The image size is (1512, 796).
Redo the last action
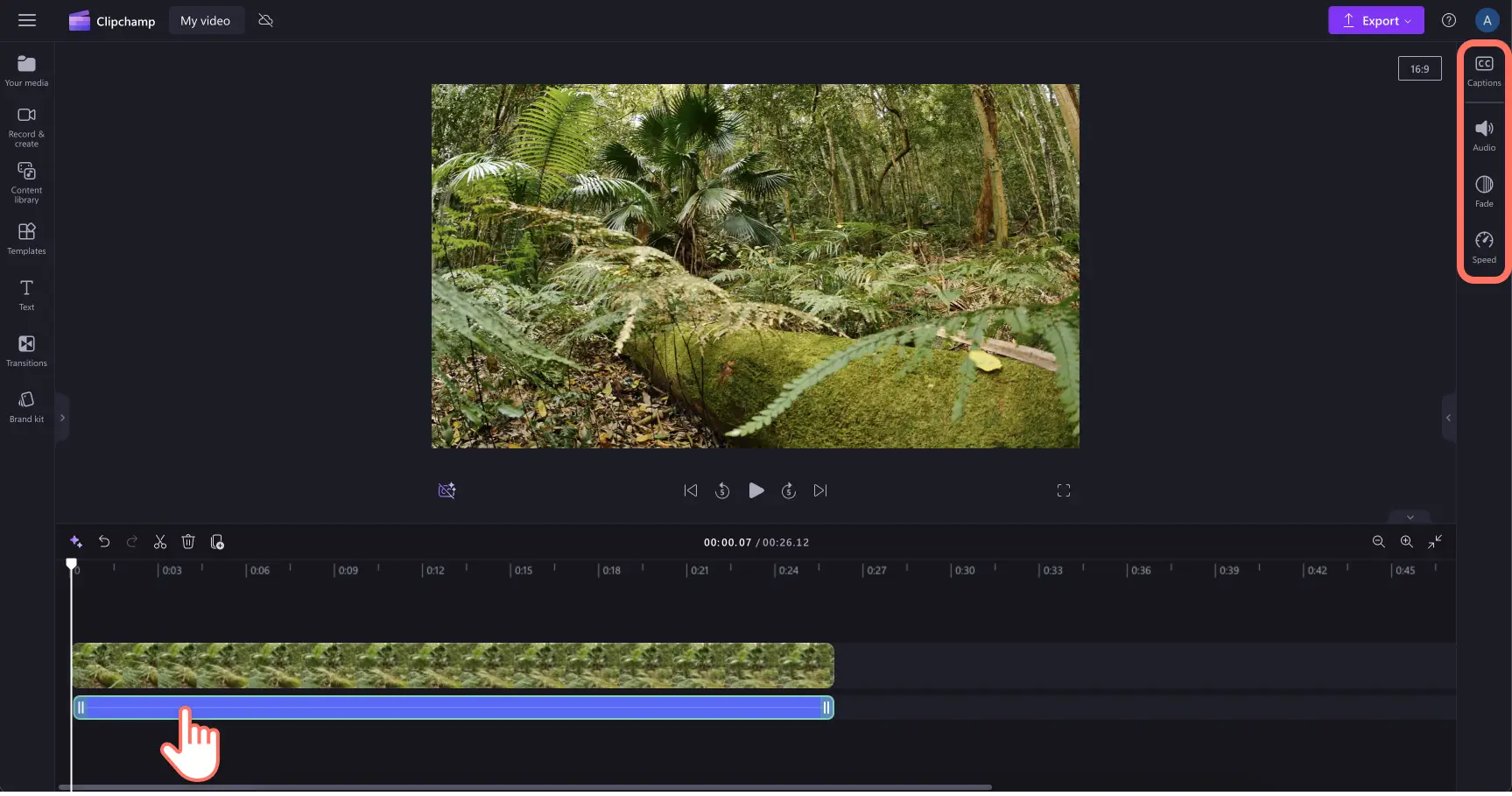[132, 542]
